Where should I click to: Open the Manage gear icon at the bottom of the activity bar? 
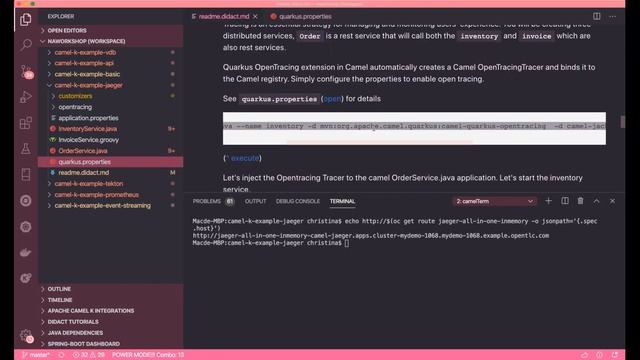click(x=26, y=336)
